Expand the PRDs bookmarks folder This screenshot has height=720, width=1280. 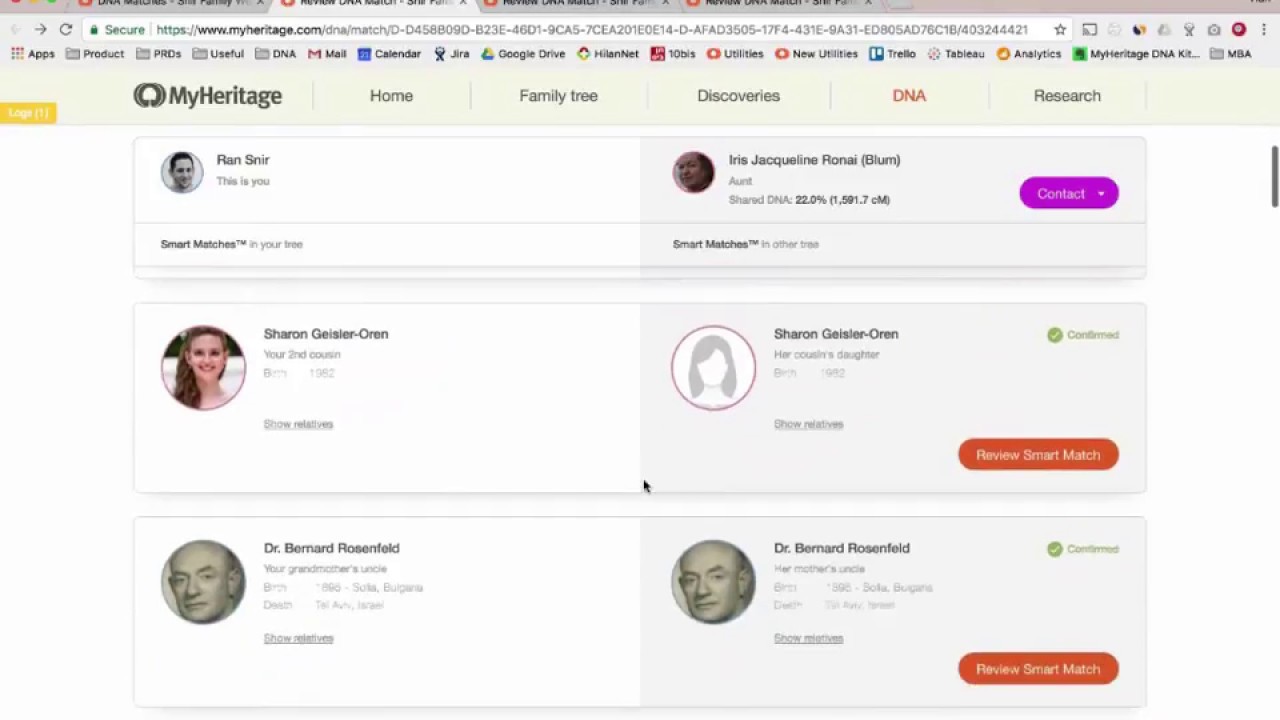[x=158, y=54]
